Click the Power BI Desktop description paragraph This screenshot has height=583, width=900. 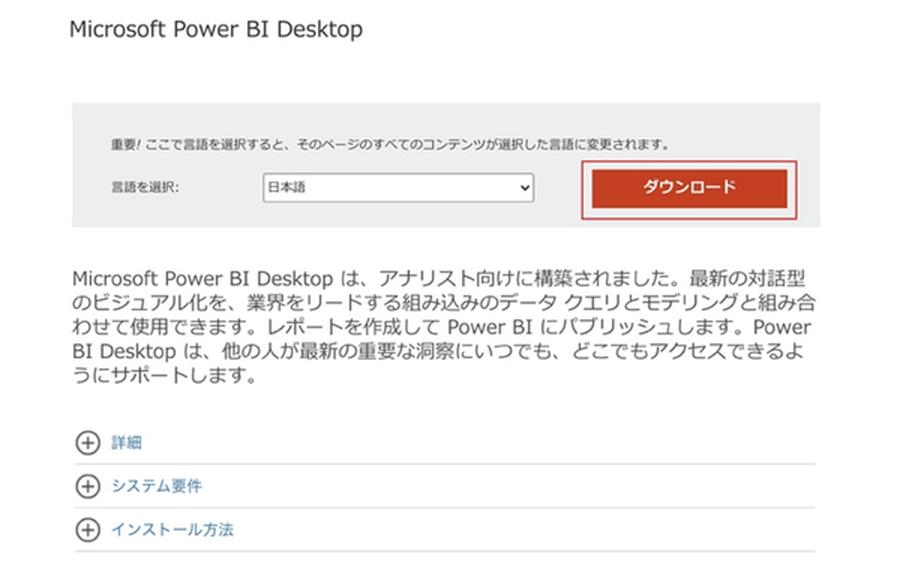[x=444, y=327]
